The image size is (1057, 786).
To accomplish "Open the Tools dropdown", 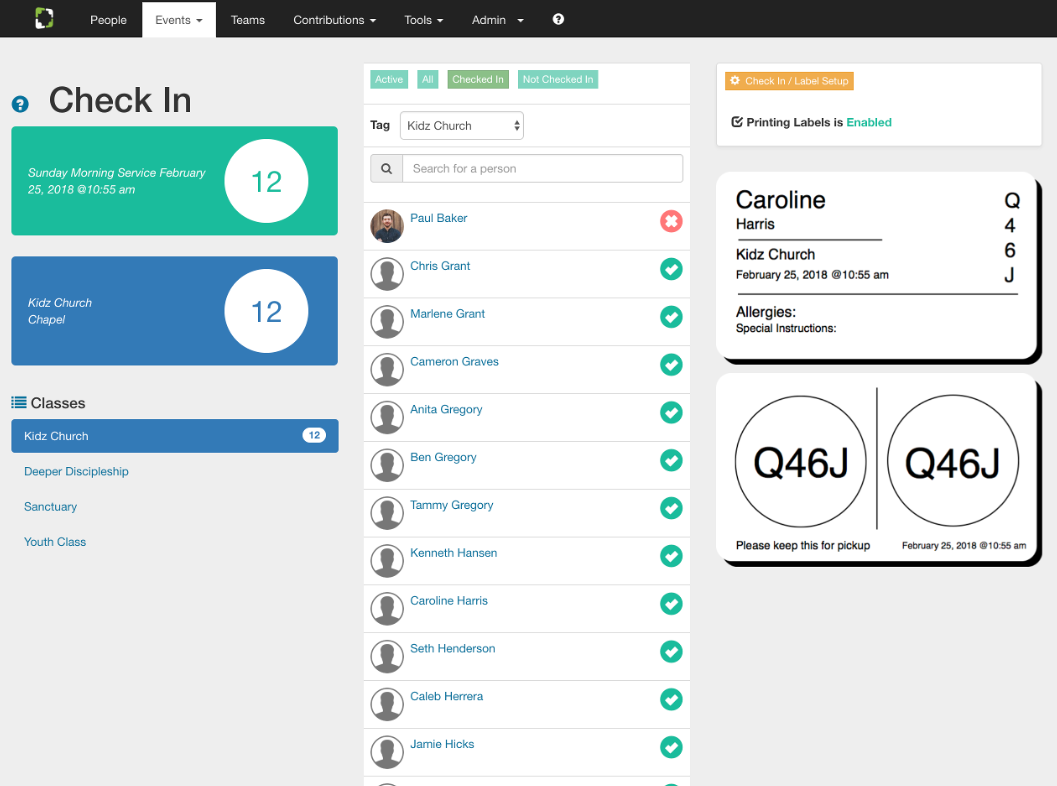I will pyautogui.click(x=423, y=20).
